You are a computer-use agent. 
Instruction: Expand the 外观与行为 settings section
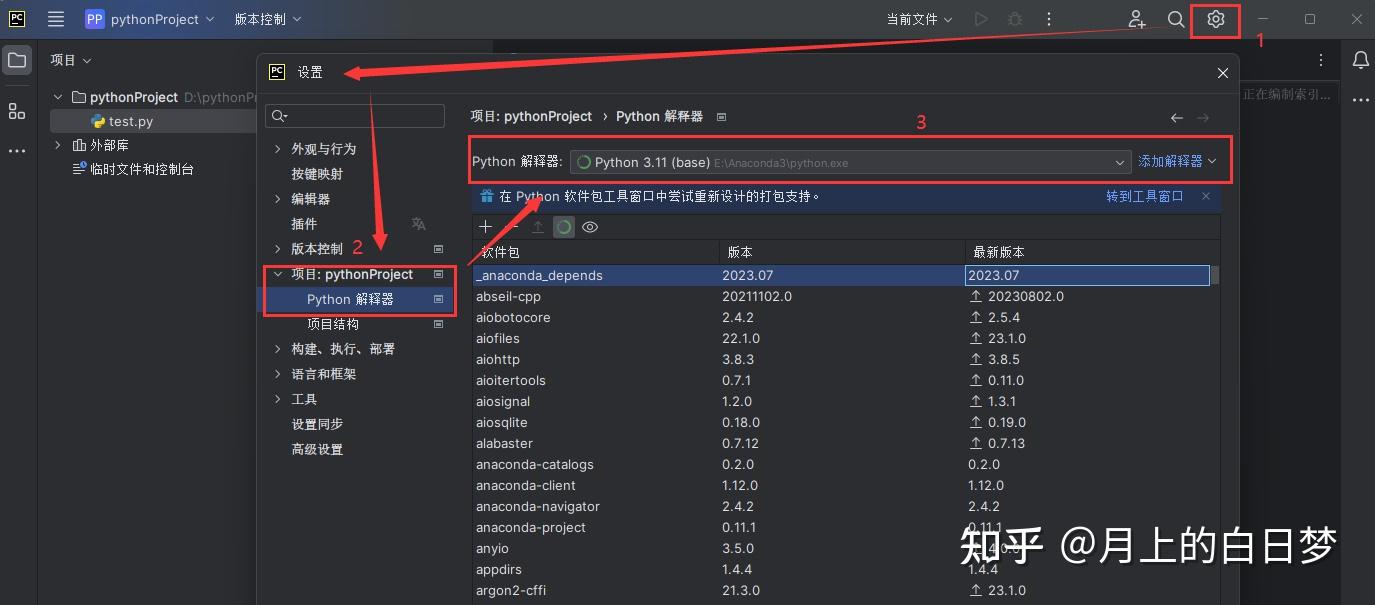click(278, 148)
